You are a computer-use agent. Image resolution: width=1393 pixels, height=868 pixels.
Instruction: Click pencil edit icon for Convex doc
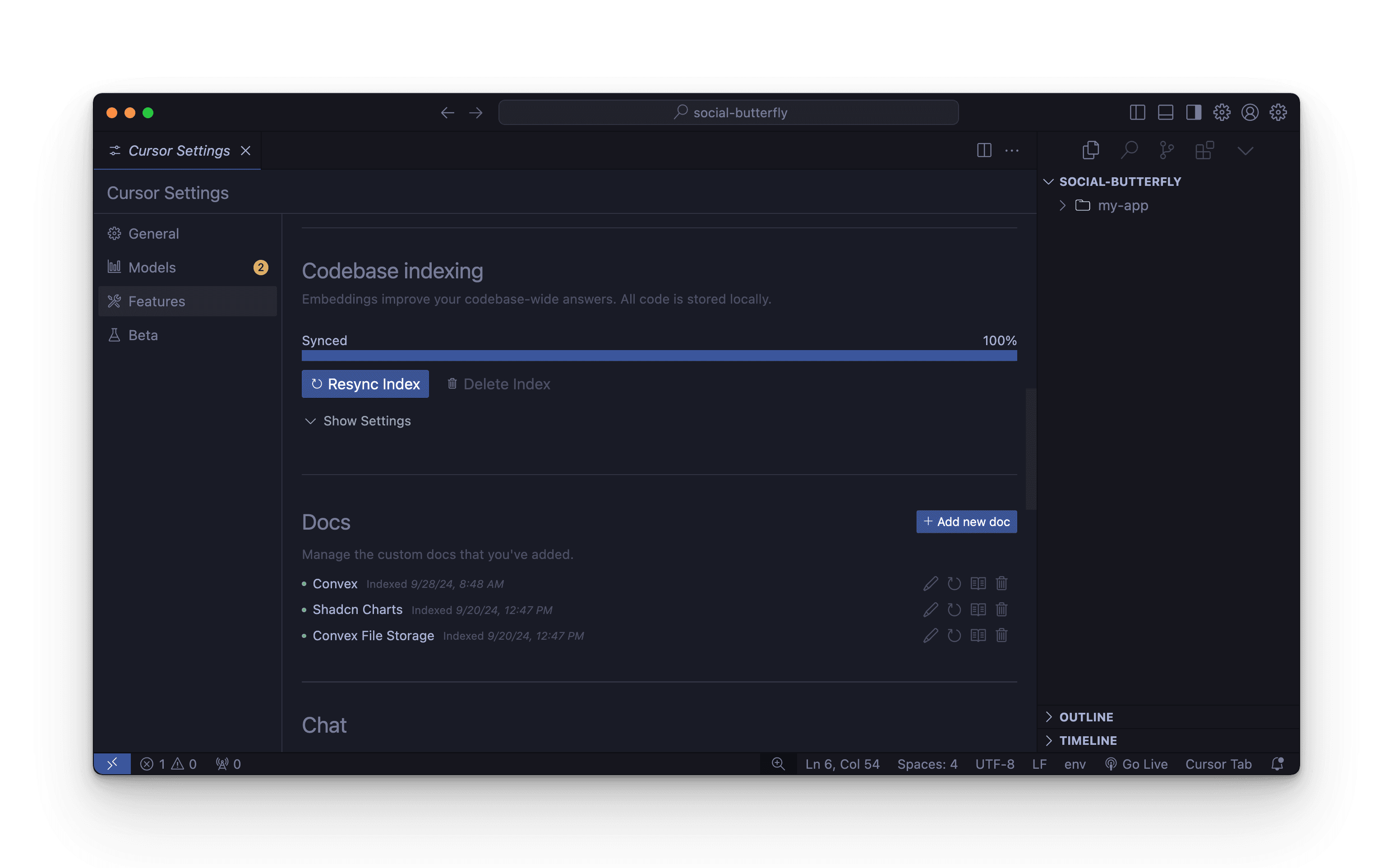[x=930, y=584]
